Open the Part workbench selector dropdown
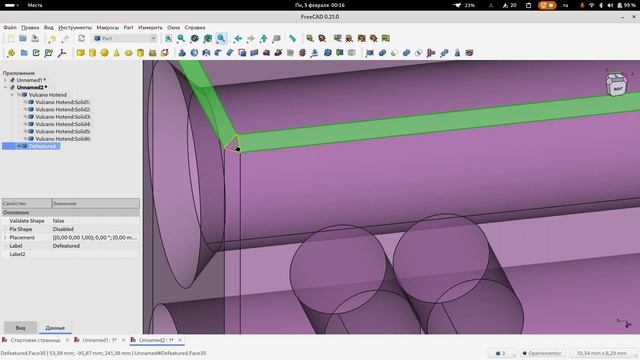 tap(125, 38)
